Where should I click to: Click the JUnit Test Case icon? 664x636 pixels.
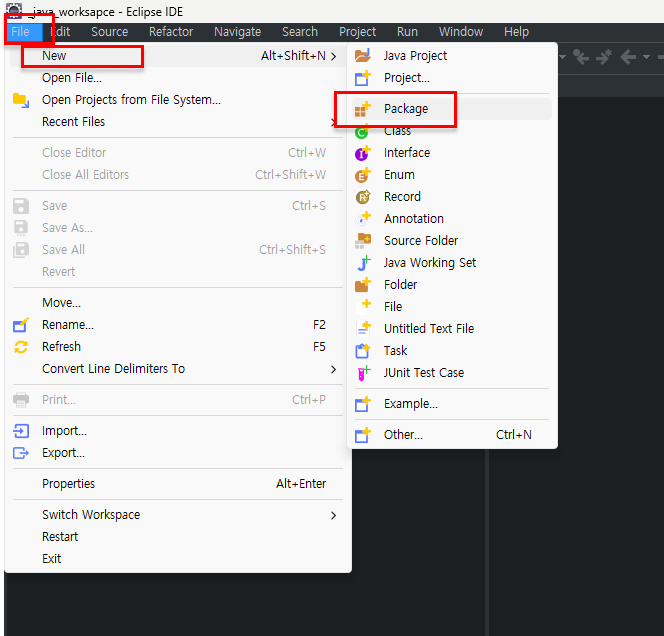[363, 373]
